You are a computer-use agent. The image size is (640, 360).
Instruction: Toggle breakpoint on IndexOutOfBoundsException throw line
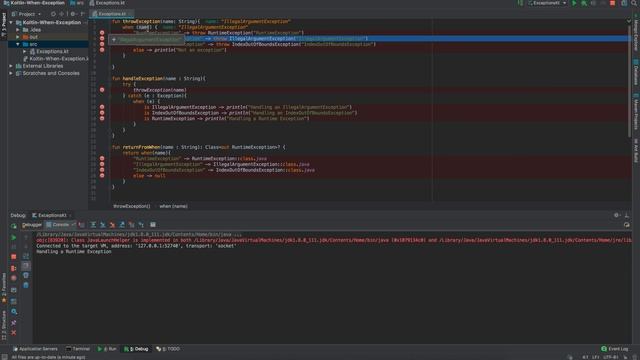[x=102, y=44]
